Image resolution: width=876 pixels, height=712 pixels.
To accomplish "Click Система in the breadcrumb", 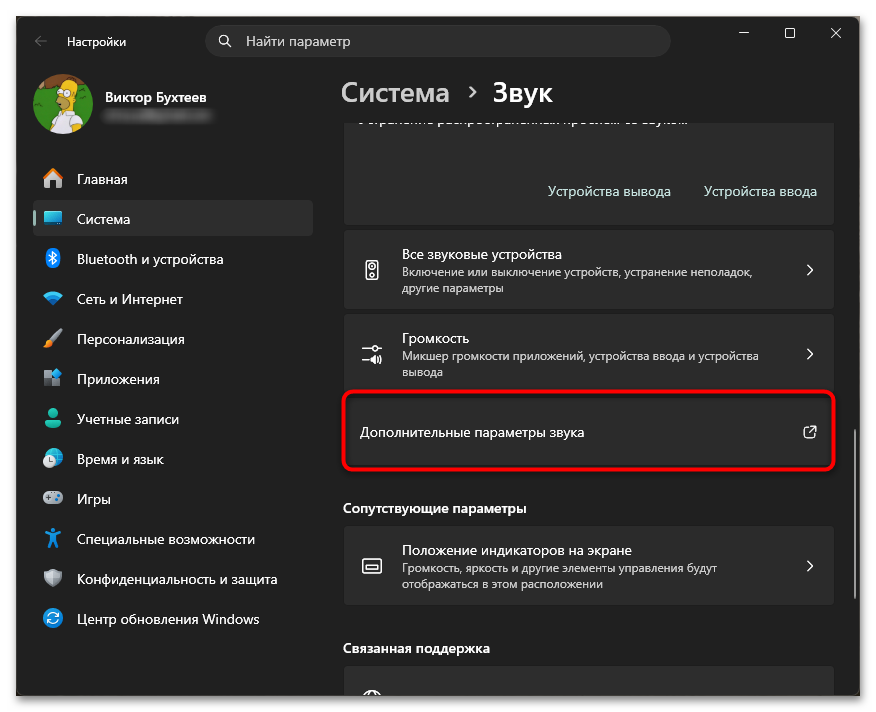I will [x=395, y=93].
